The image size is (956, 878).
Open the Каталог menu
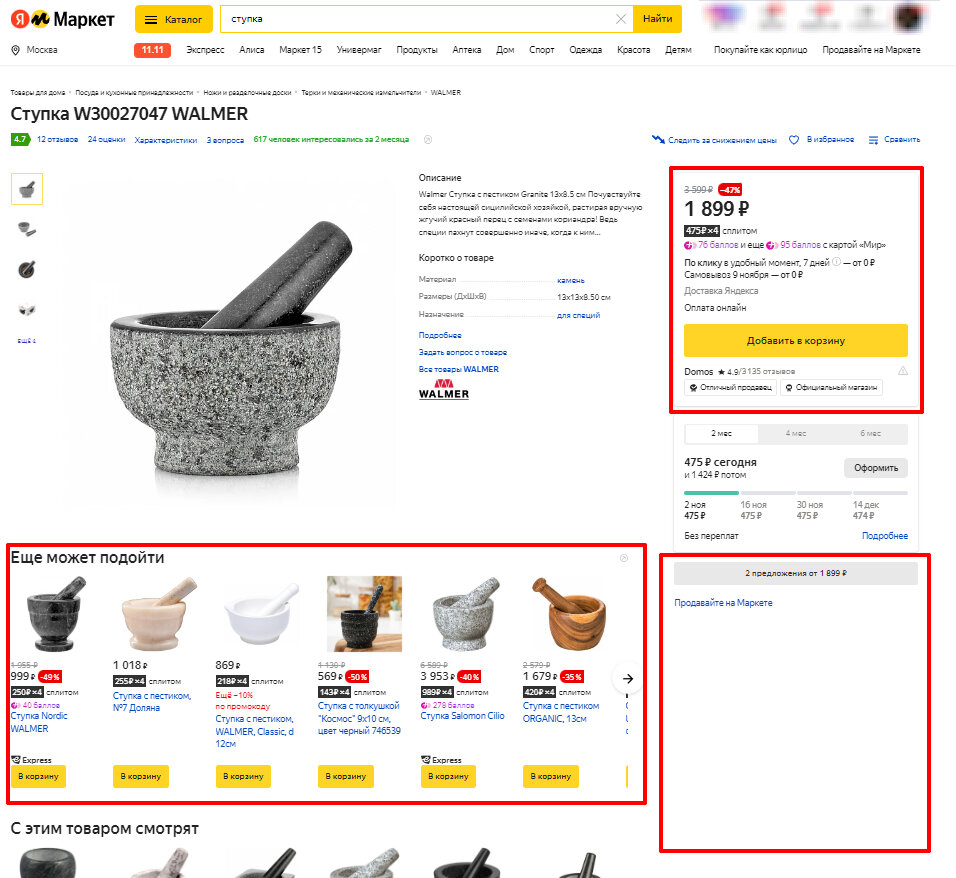[174, 19]
